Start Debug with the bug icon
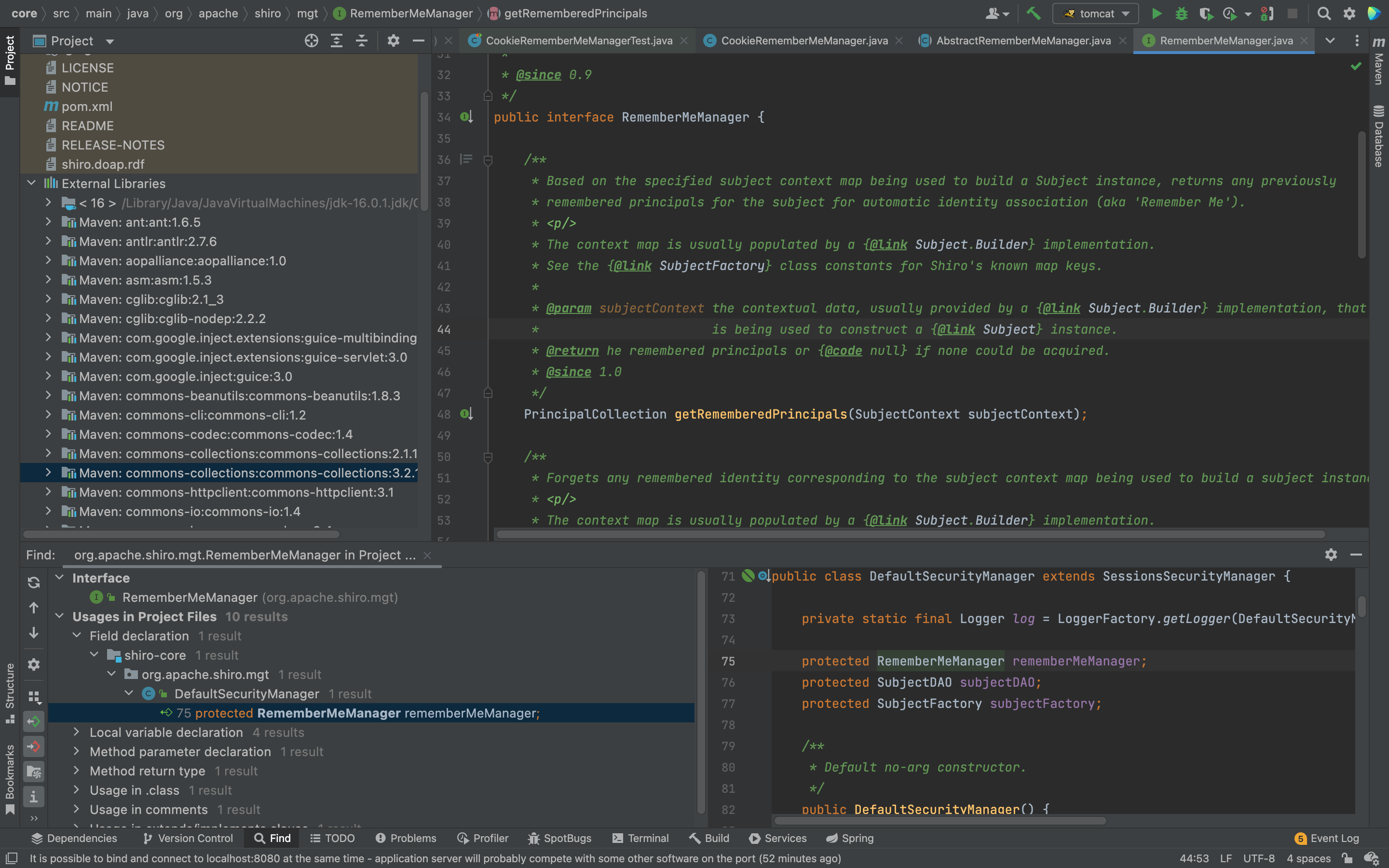Viewport: 1389px width, 868px height. [1181, 13]
